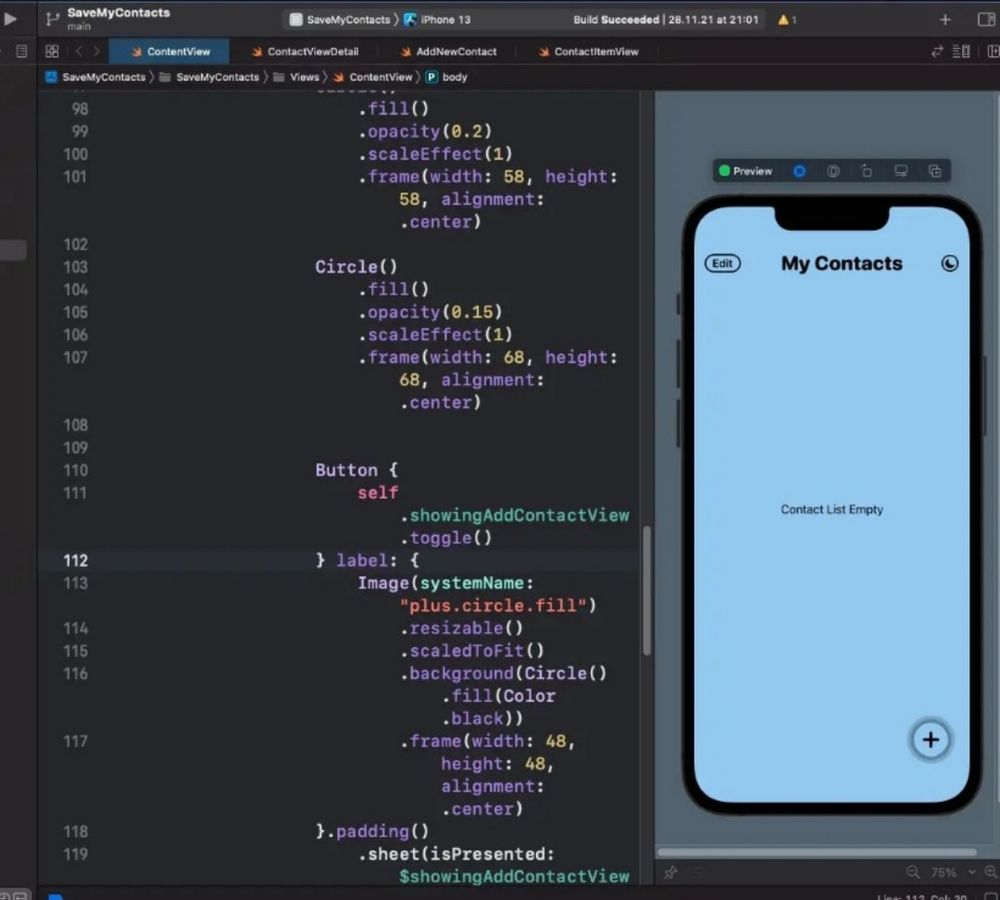Pin the preview canvas
This screenshot has height=900, width=1000.
pyautogui.click(x=670, y=872)
